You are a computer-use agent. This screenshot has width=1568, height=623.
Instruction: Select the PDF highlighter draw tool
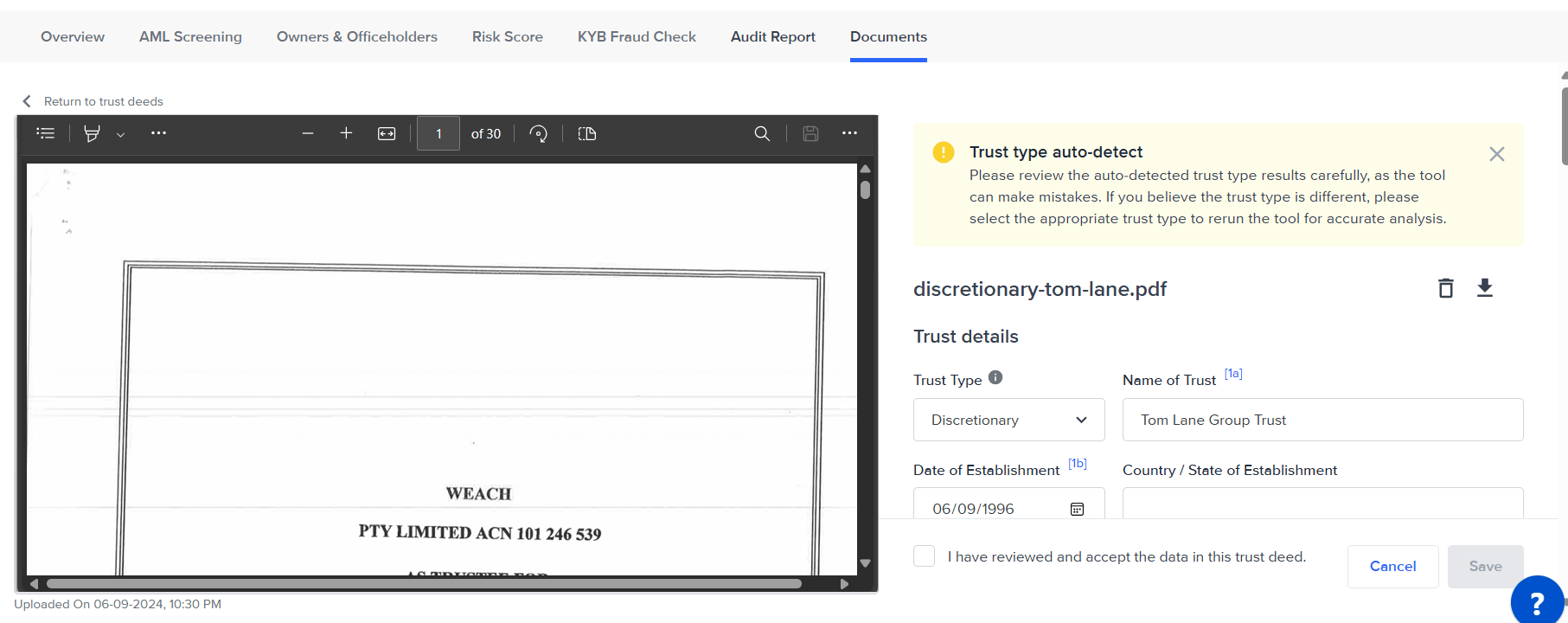(92, 133)
